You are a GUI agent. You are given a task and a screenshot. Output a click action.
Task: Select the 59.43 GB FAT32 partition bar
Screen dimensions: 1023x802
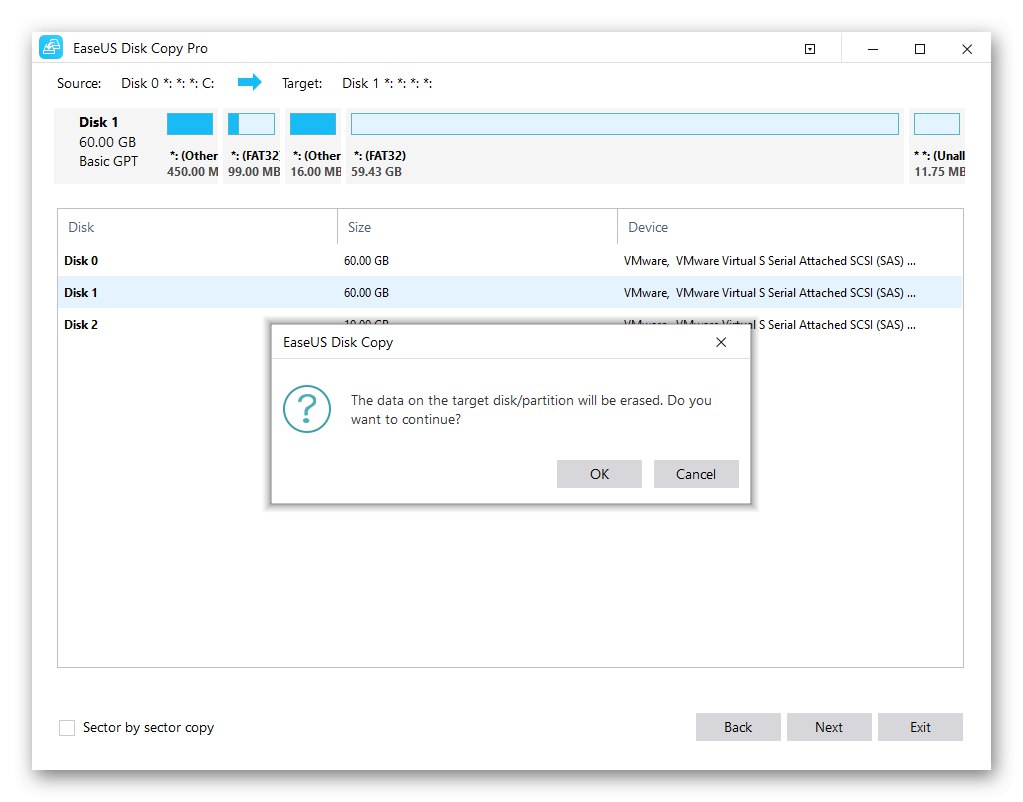[624, 146]
